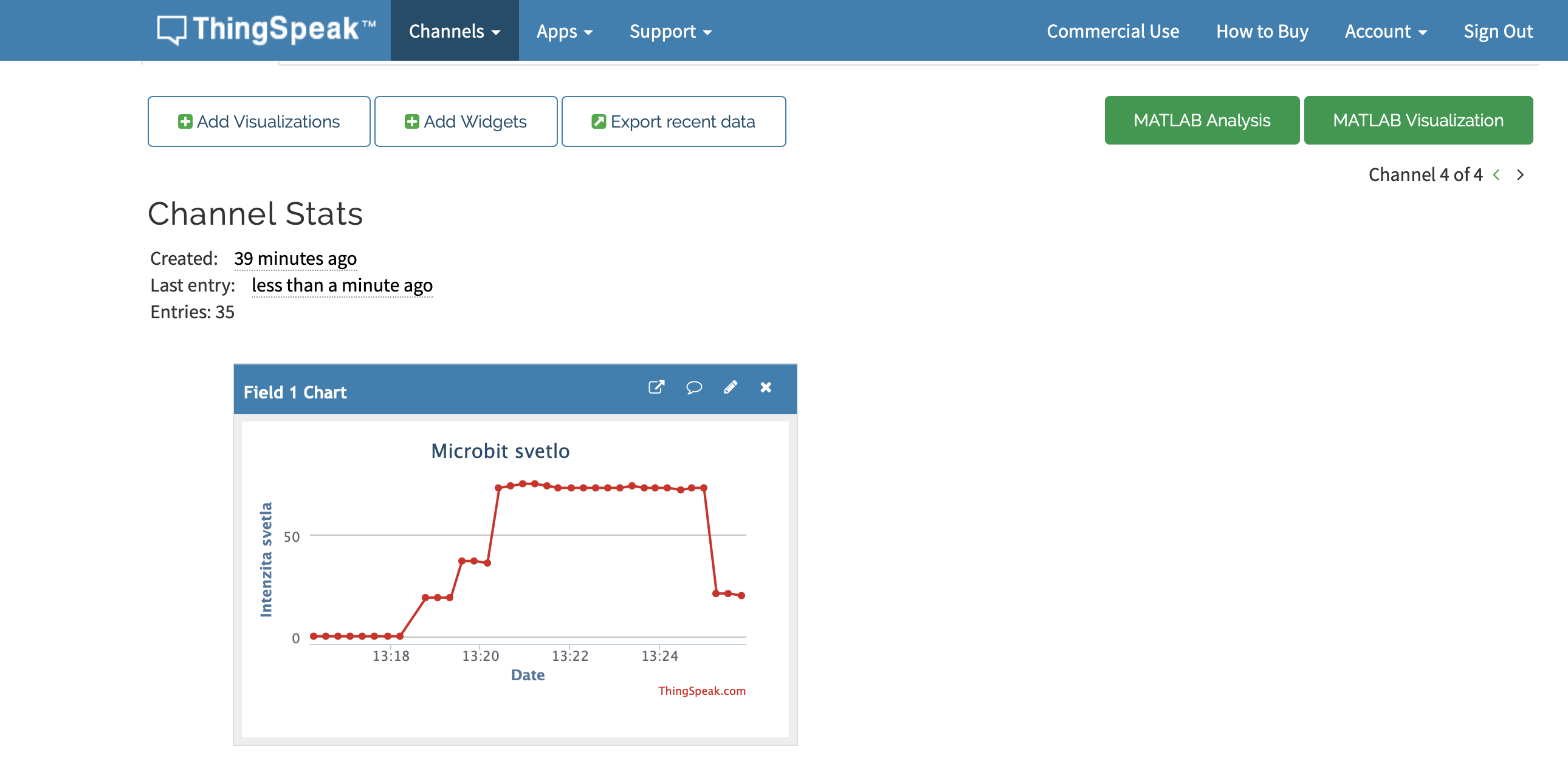The image size is (1568, 758).
Task: Launch MATLAB Analysis
Action: coord(1201,120)
